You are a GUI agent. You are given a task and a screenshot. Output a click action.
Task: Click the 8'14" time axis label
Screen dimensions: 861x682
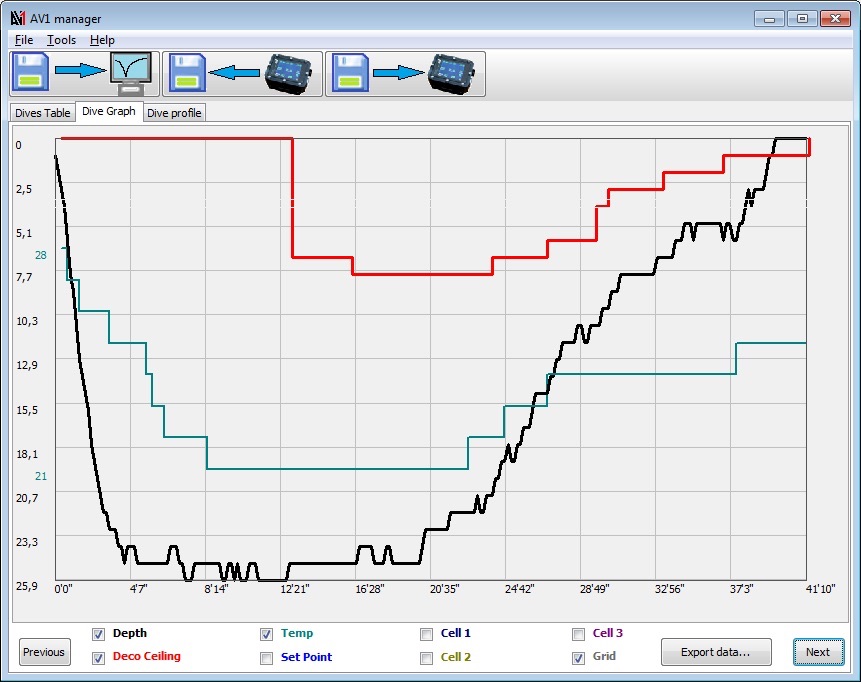(216, 589)
